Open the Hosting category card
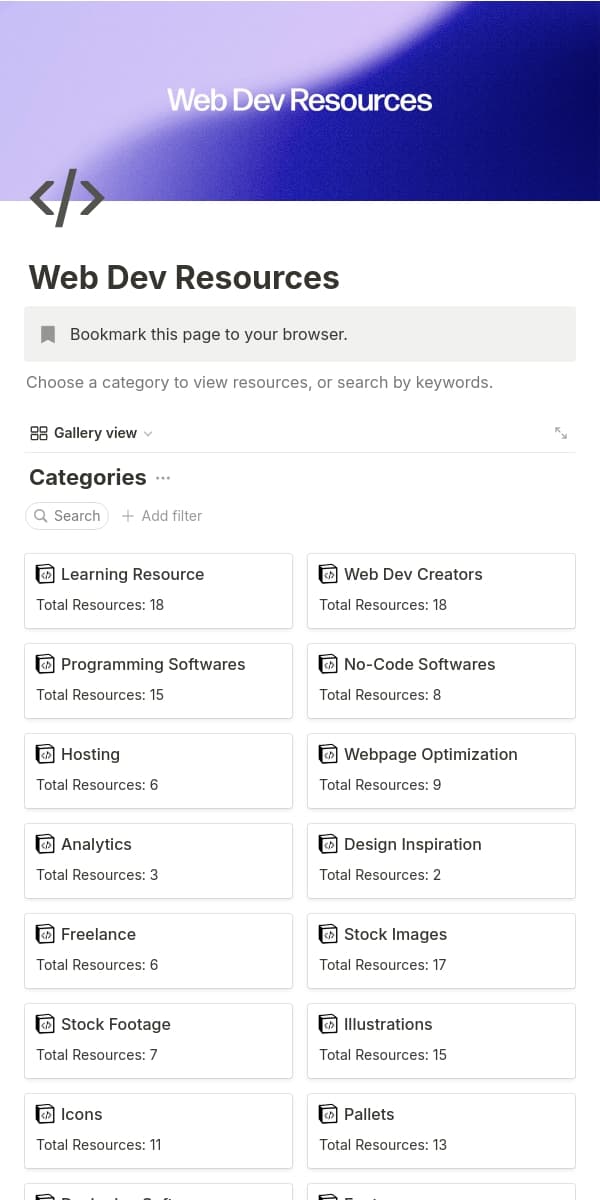Viewport: 600px width, 1200px height. click(x=158, y=770)
